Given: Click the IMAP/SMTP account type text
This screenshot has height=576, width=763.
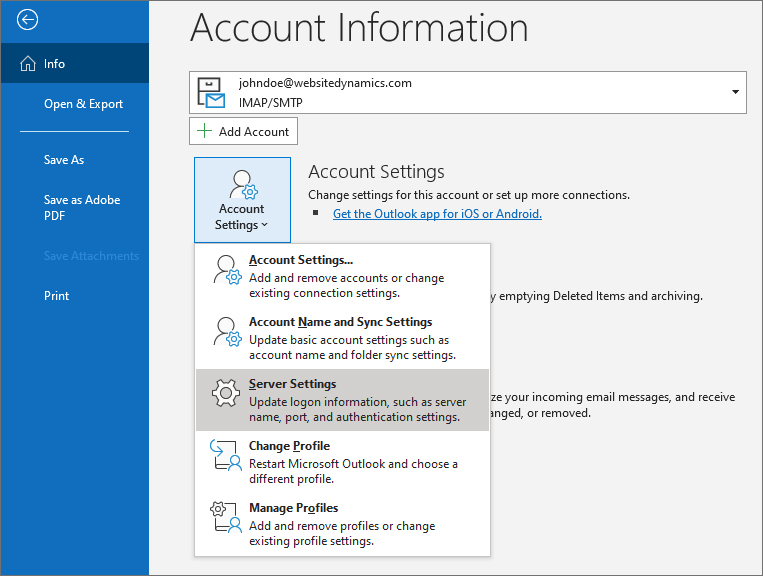Looking at the screenshot, I should coord(271,103).
